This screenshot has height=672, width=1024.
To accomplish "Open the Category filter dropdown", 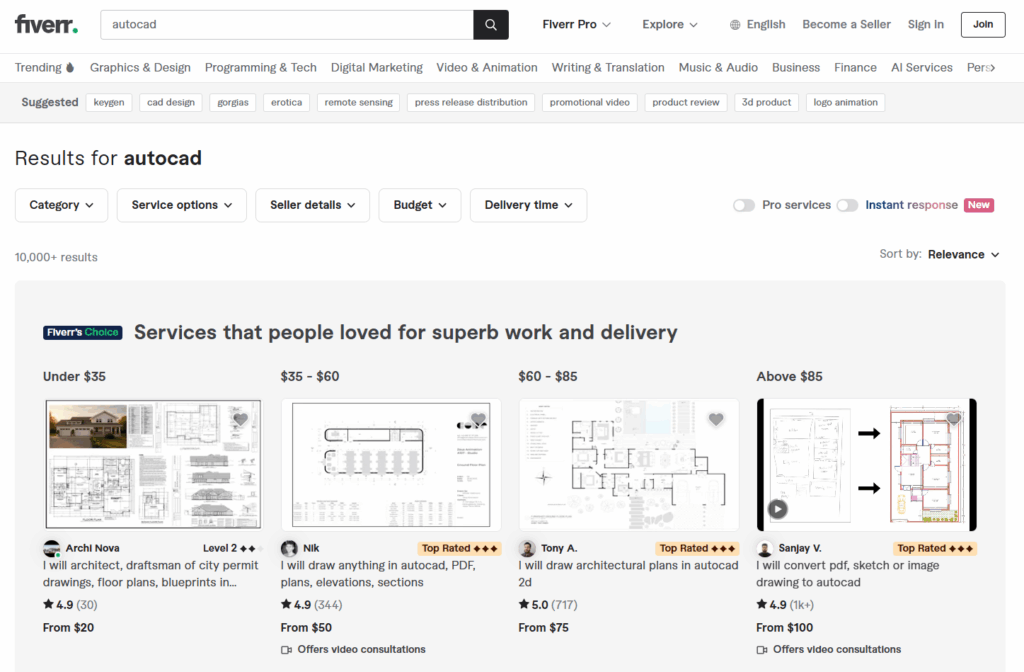I will click(61, 205).
